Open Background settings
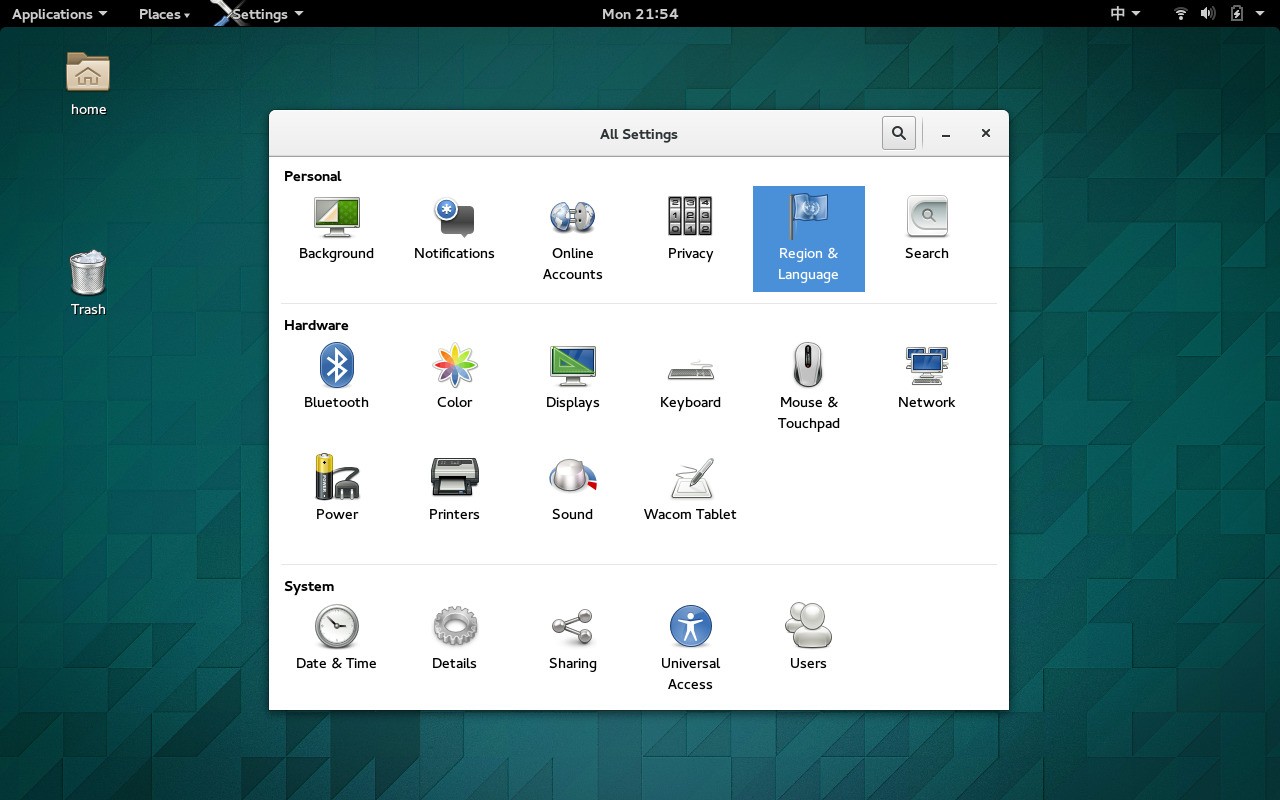The image size is (1280, 800). (337, 228)
